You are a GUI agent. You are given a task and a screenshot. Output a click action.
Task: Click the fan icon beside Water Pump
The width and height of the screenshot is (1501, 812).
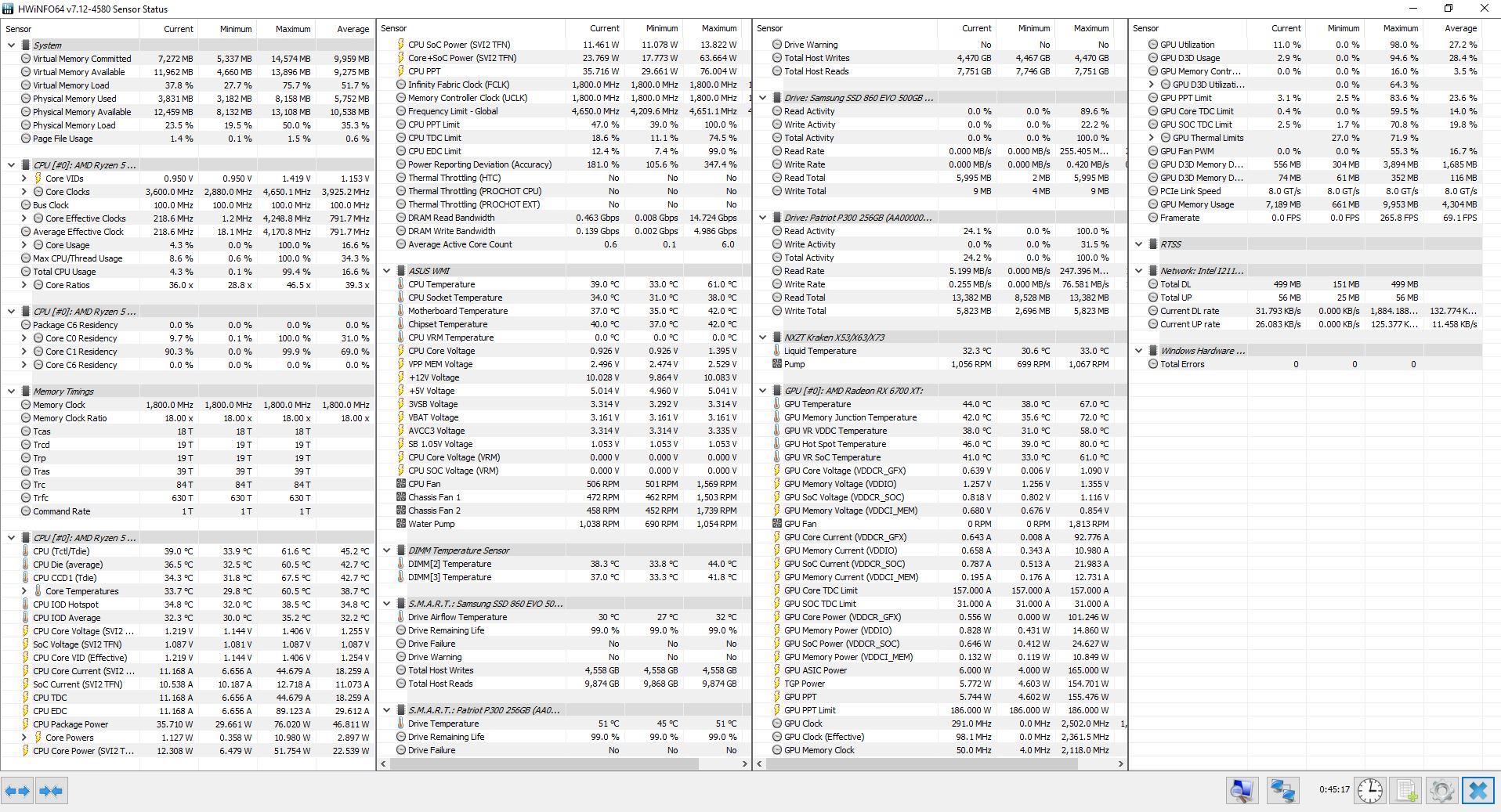[x=401, y=524]
